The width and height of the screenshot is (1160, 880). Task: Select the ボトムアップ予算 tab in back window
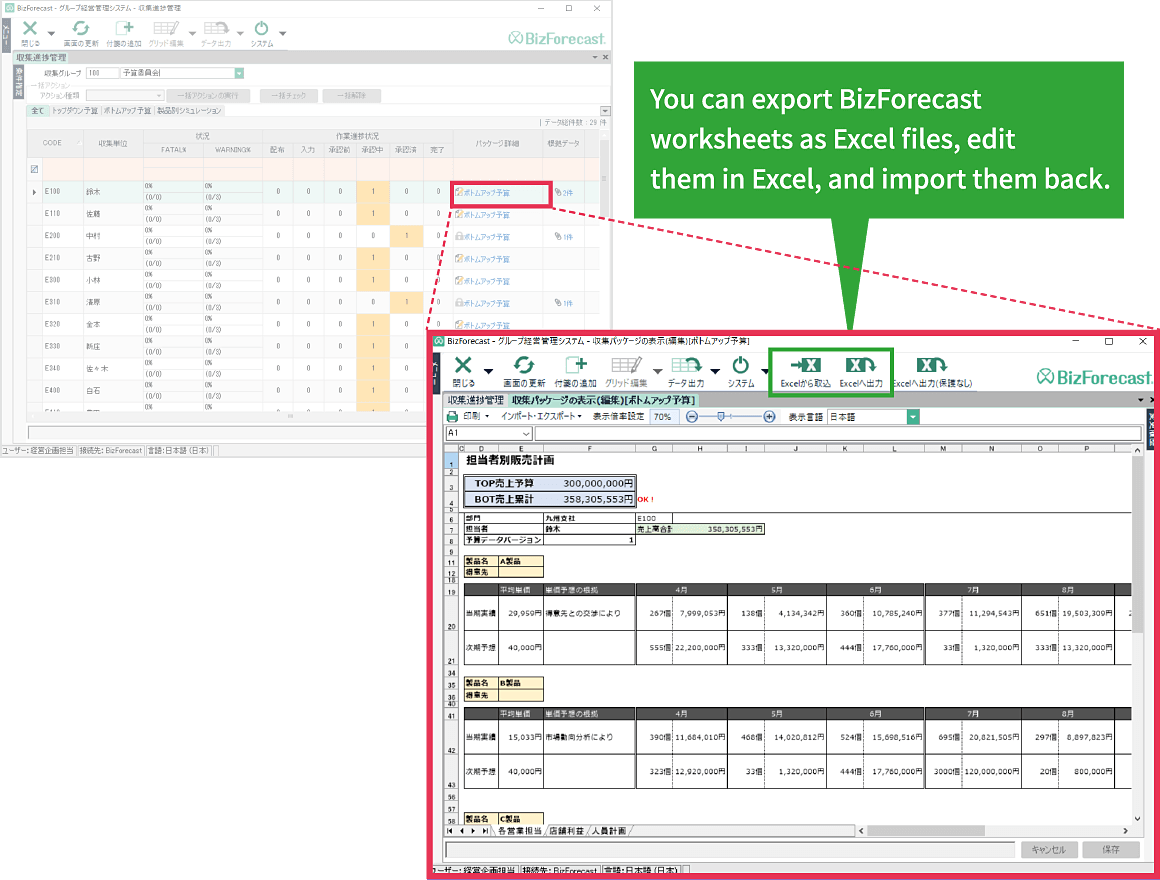pos(127,111)
